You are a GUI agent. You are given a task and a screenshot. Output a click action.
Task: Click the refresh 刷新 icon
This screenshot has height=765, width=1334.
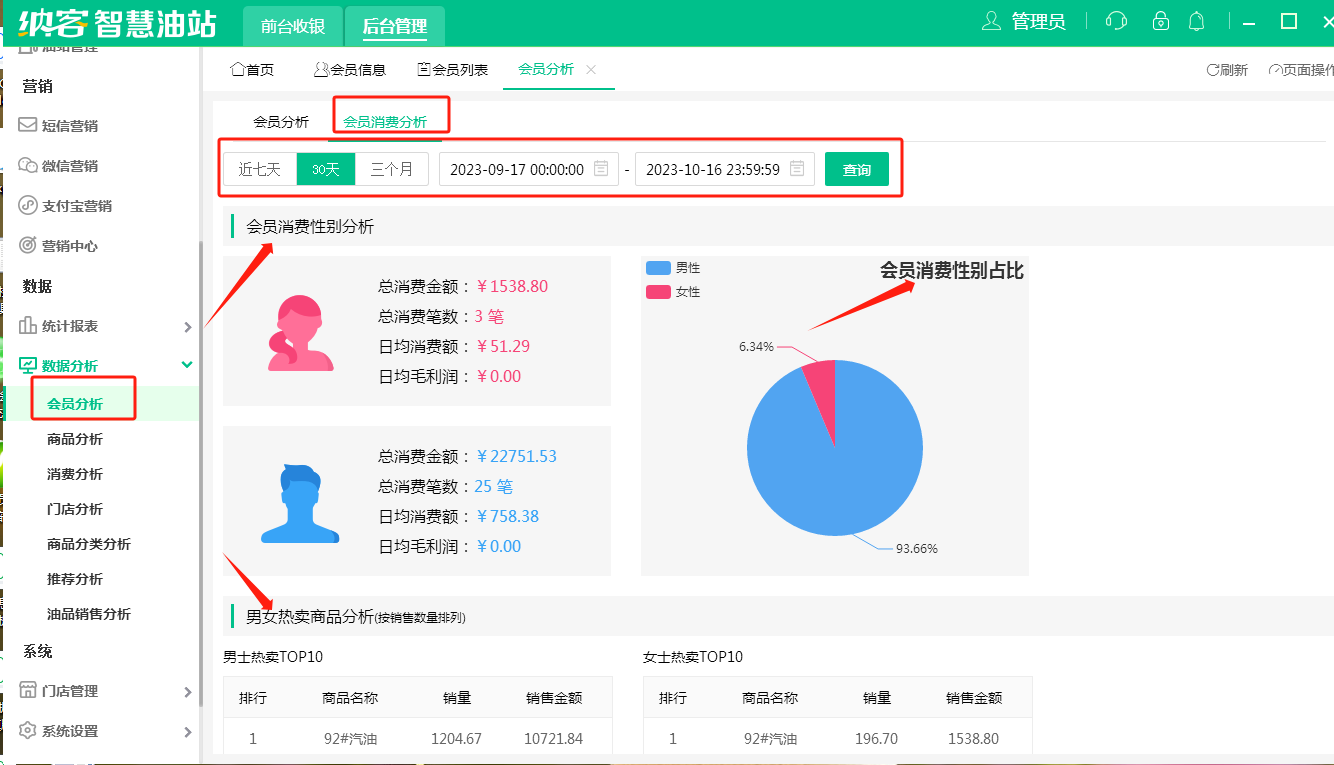pos(1213,70)
